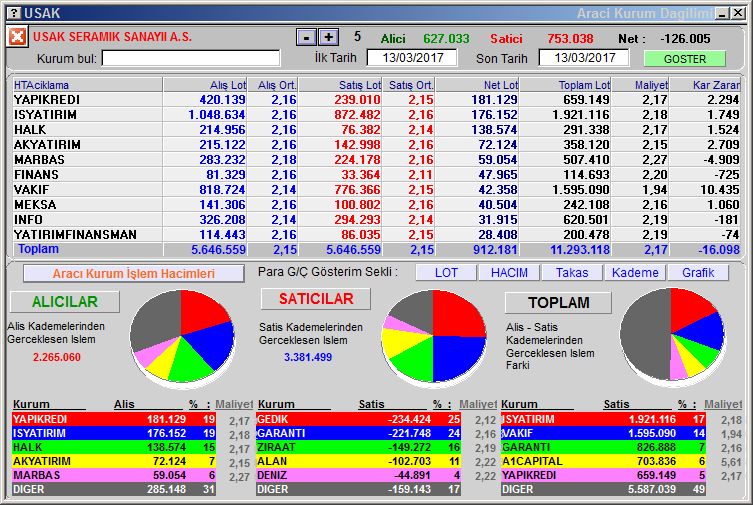Click Net value -126.005
753x505 pixels.
(x=685, y=38)
